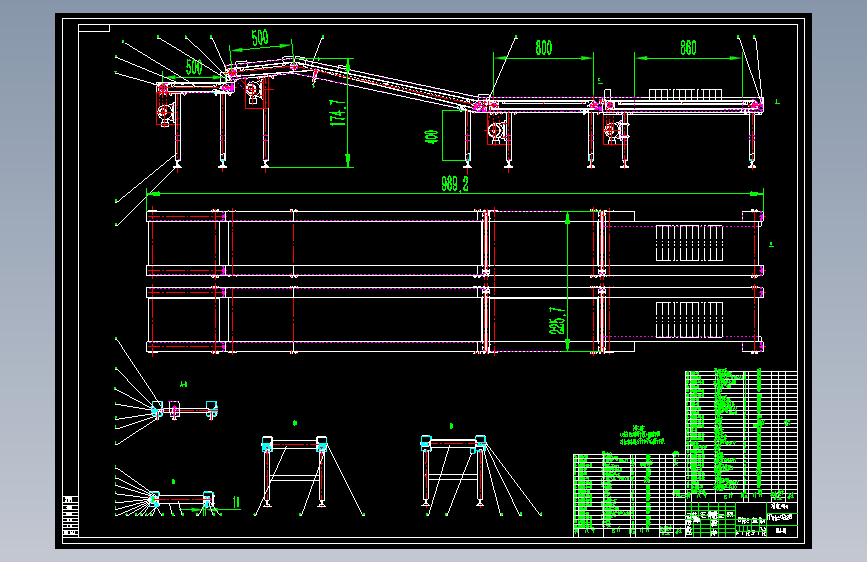The height and width of the screenshot is (562, 867).
Task: Click the small 11 dimension text
Action: click(x=236, y=502)
